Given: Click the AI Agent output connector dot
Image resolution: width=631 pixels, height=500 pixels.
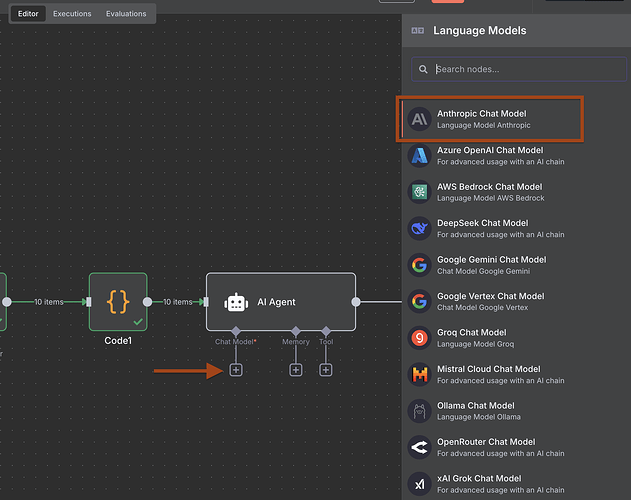Looking at the screenshot, I should point(356,302).
